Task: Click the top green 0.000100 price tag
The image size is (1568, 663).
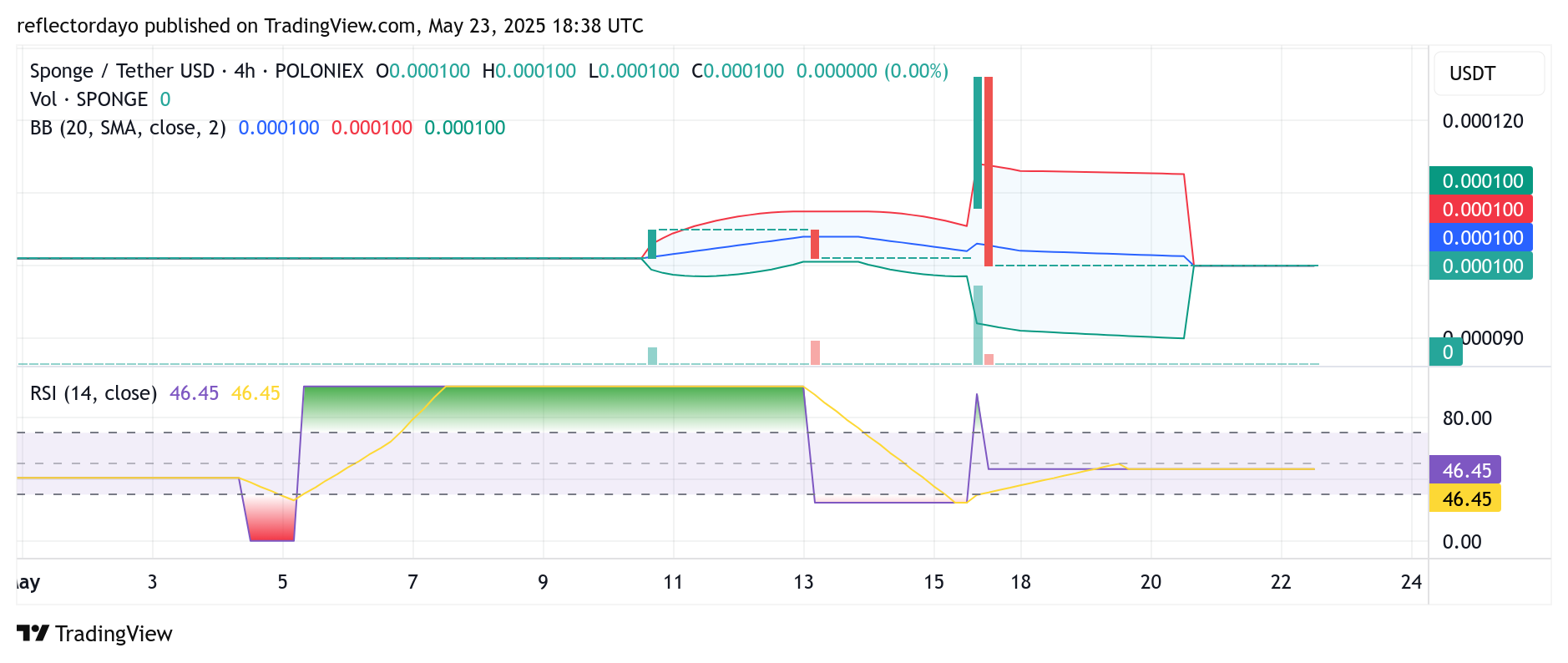Action: coord(1481,181)
